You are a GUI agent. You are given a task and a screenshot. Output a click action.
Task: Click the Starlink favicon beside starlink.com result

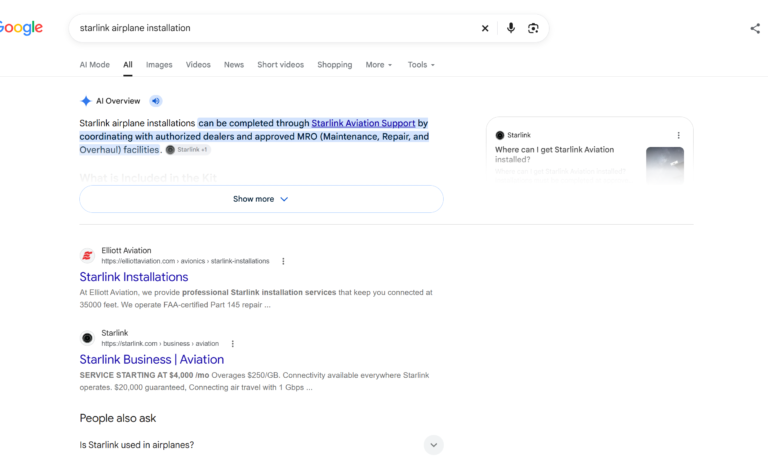click(87, 338)
